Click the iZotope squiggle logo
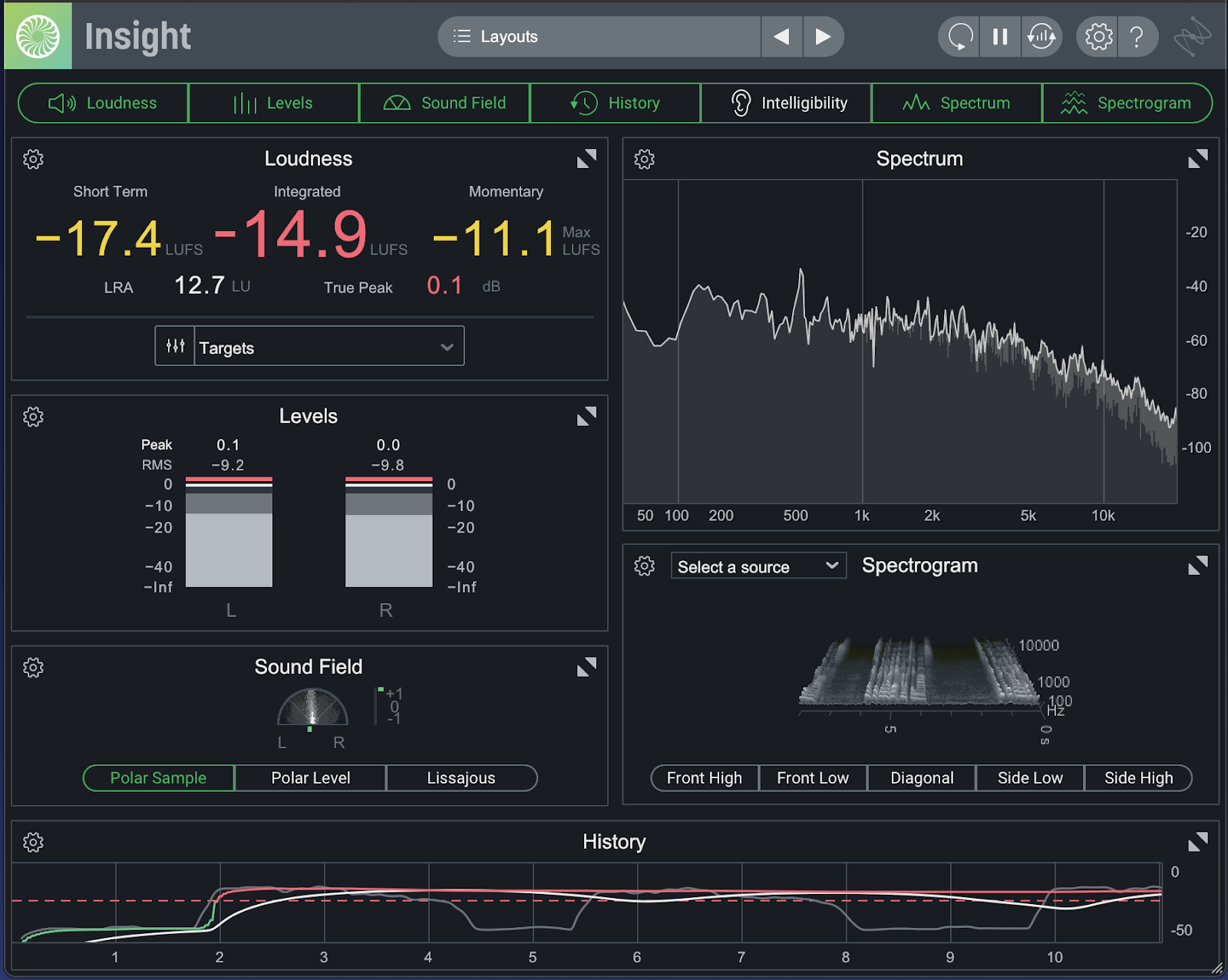This screenshot has height=980, width=1228. 1192,36
